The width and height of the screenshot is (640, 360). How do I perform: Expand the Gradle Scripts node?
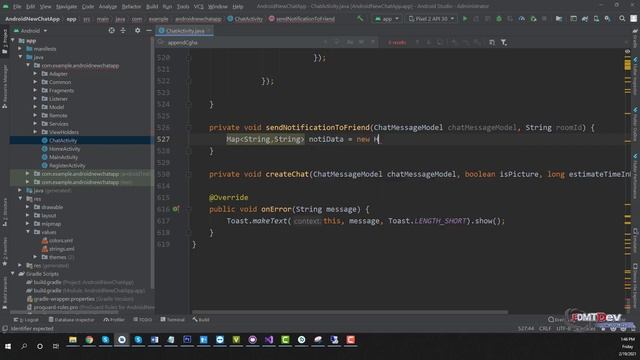pyautogui.click(x=13, y=273)
